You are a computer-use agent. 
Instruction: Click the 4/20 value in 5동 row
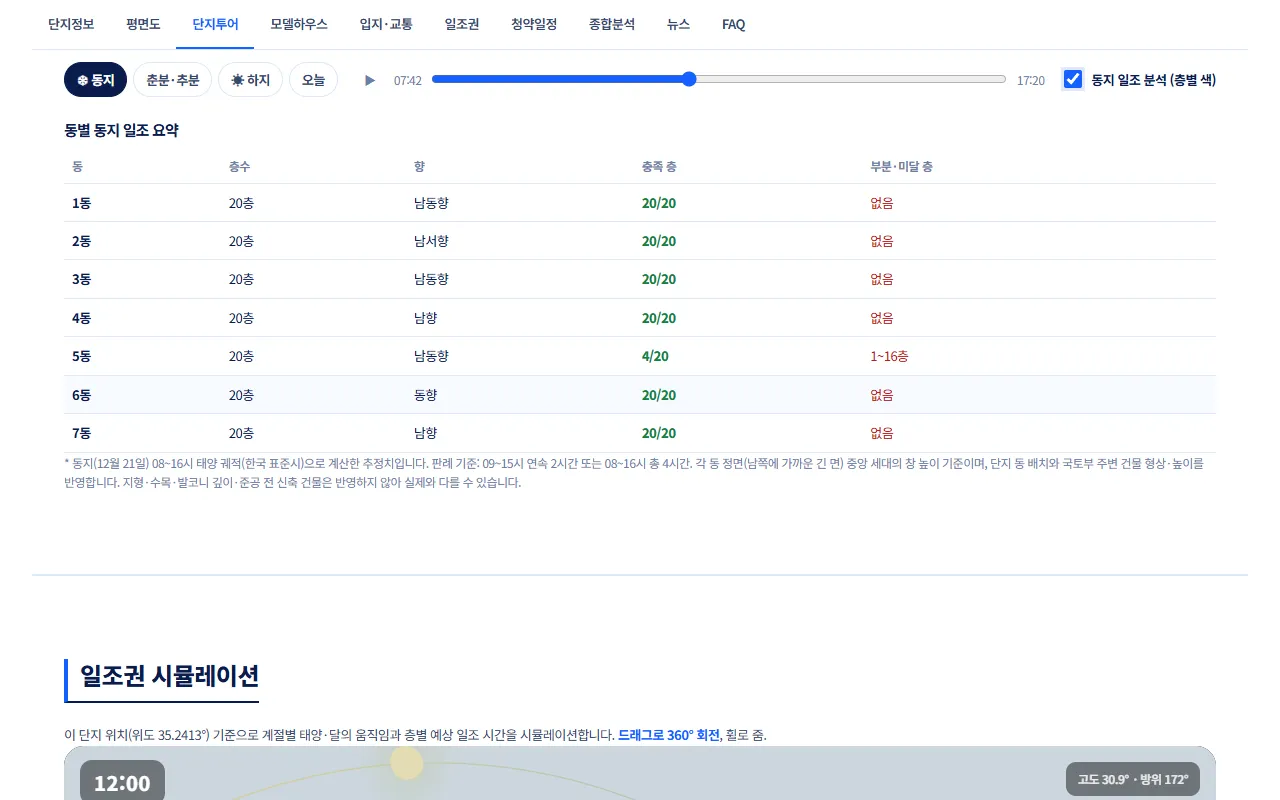(655, 356)
